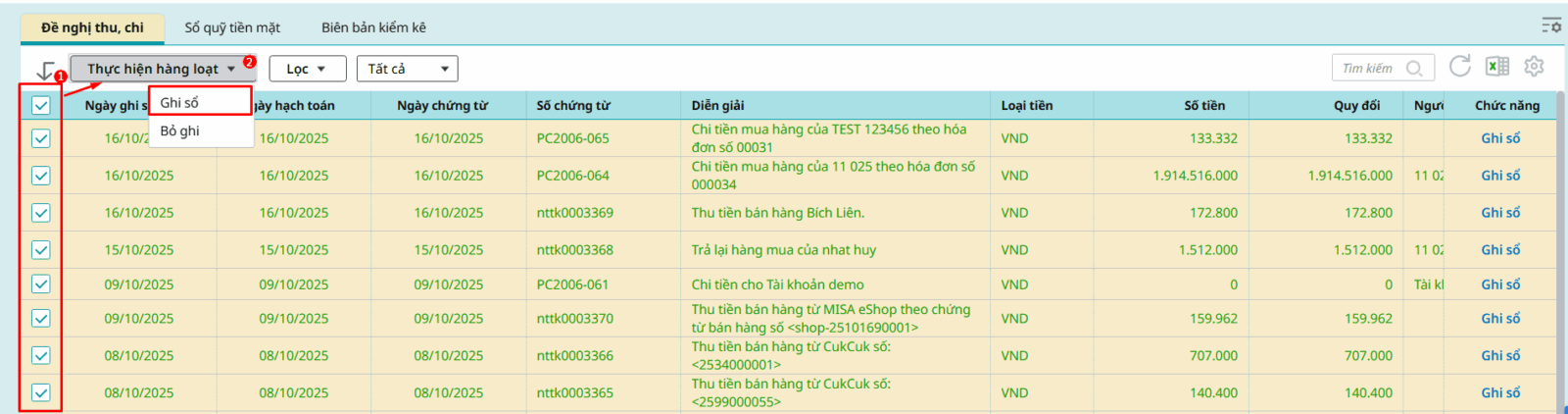Uncheck the row for nttk0003368
This screenshot has height=414, width=1568.
(x=41, y=250)
